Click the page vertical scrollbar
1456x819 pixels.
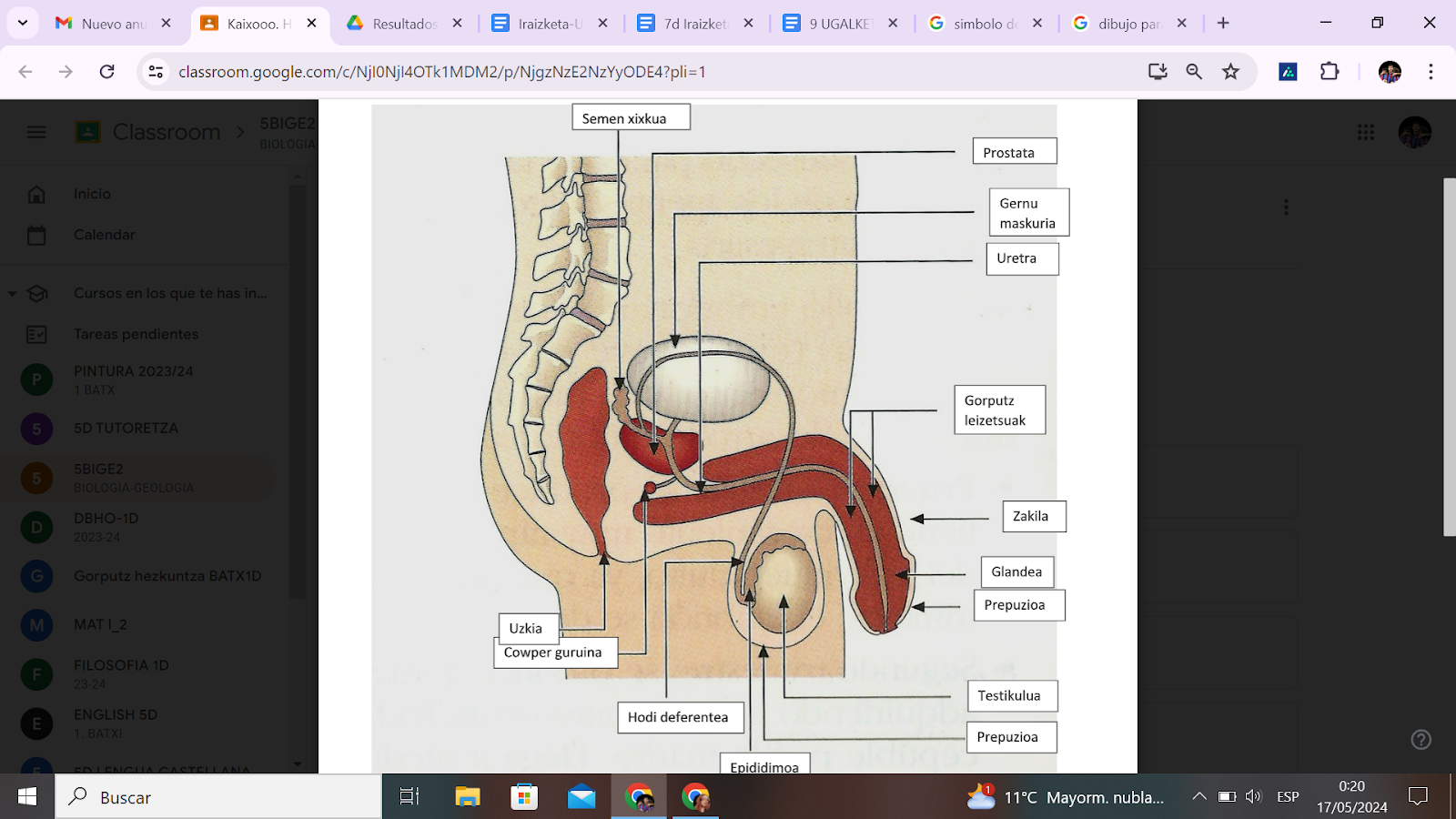click(x=1450, y=357)
